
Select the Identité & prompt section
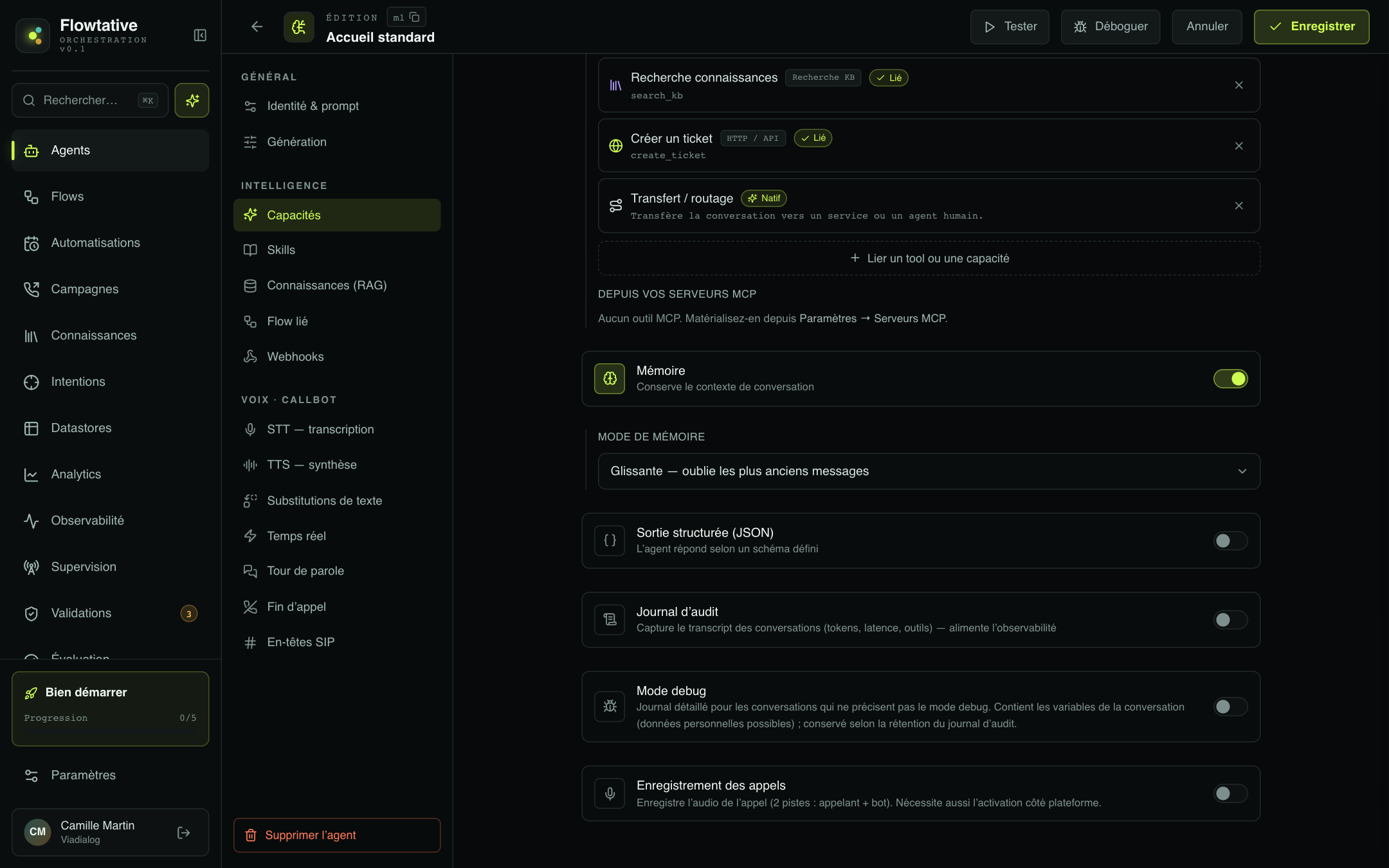(x=337, y=106)
